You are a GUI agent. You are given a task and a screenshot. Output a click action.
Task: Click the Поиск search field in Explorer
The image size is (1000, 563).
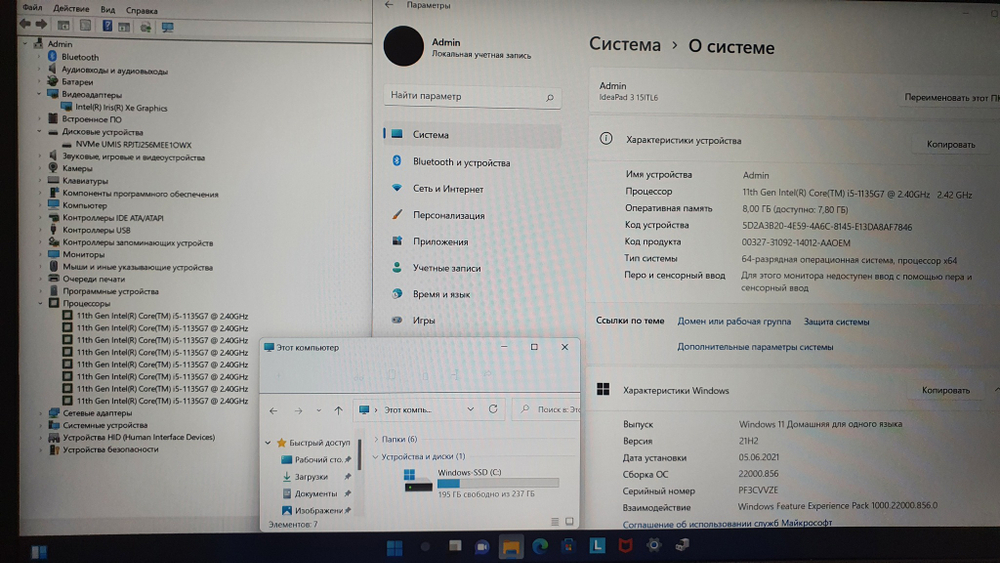pyautogui.click(x=548, y=409)
